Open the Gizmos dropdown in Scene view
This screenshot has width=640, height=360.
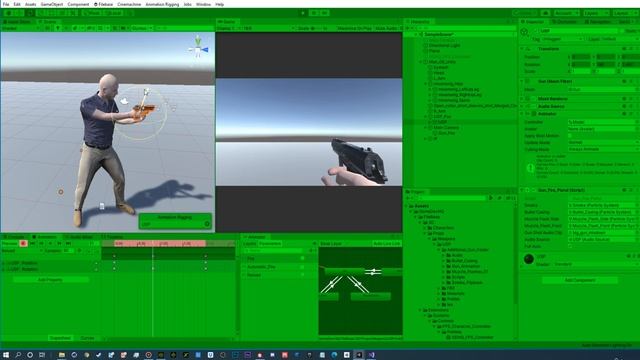pos(142,28)
